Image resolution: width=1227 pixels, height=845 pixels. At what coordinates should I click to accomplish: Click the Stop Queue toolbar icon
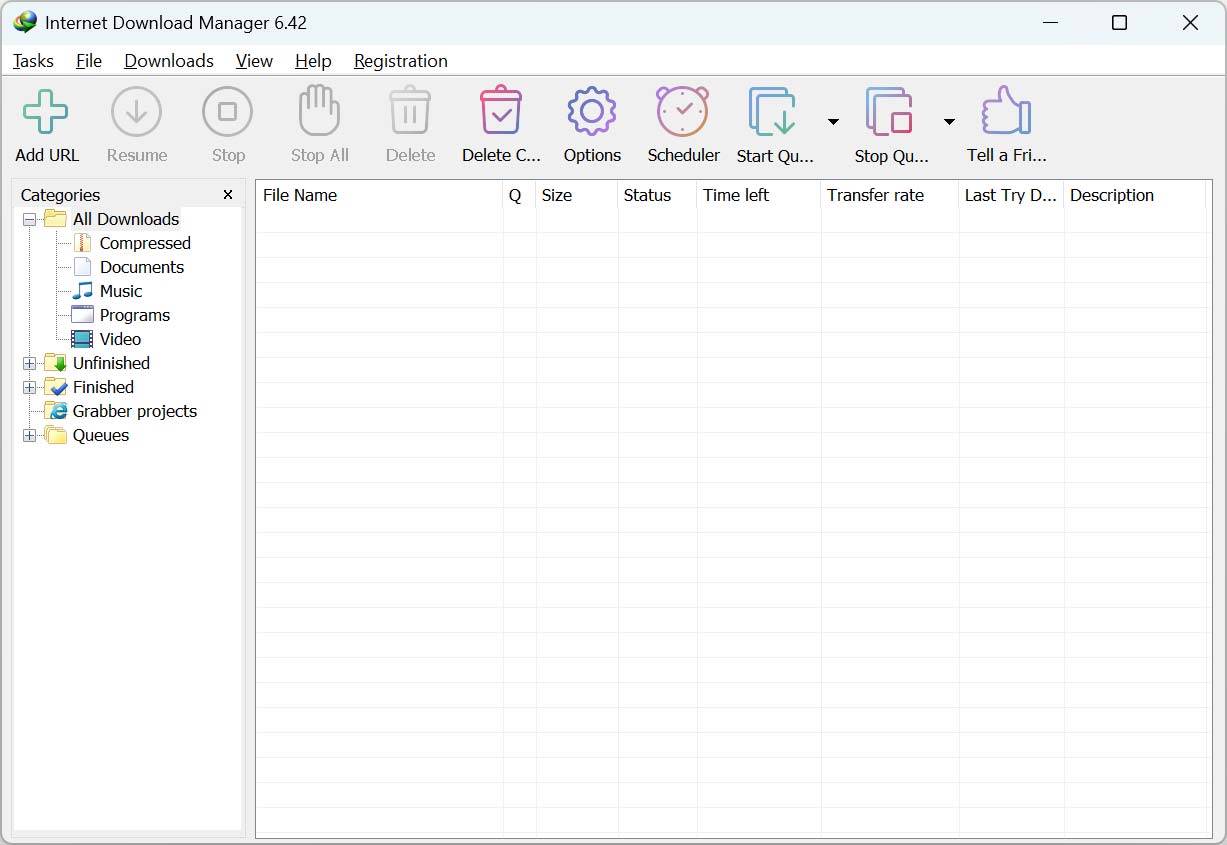pyautogui.click(x=890, y=112)
